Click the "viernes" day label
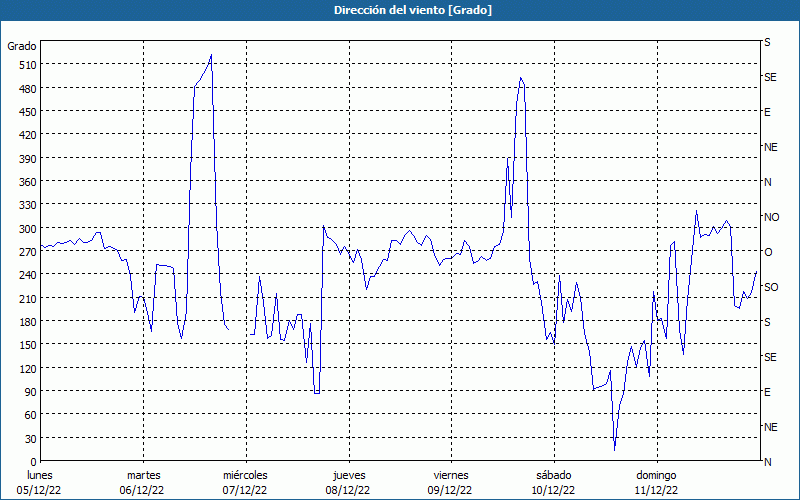 click(451, 475)
